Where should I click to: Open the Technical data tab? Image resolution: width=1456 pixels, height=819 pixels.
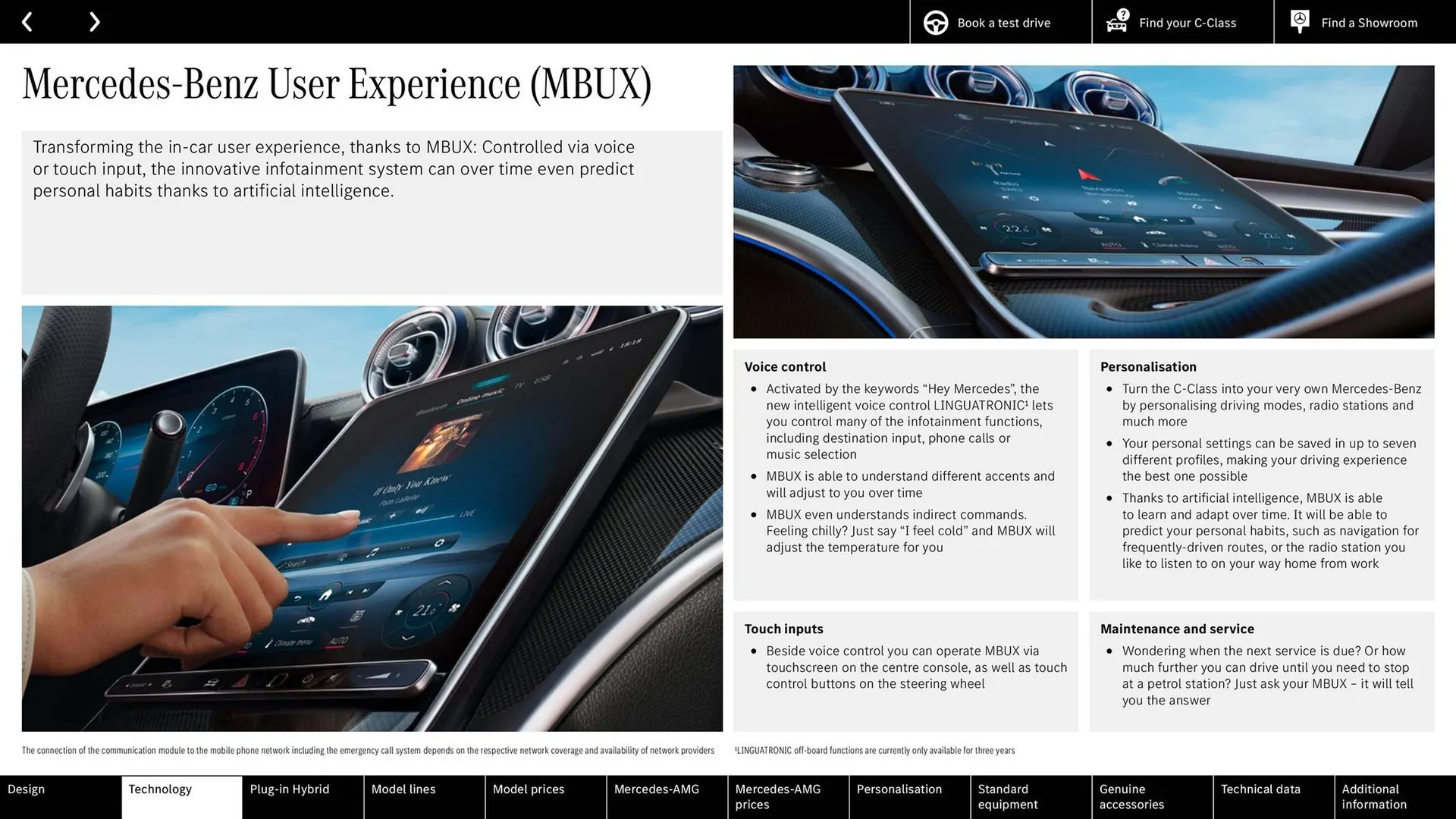[1272, 797]
